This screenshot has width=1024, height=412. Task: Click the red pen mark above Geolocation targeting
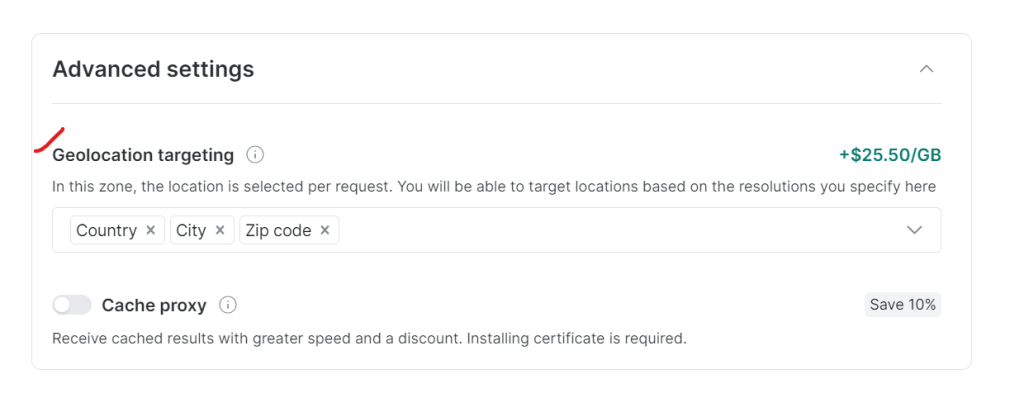pos(50,139)
